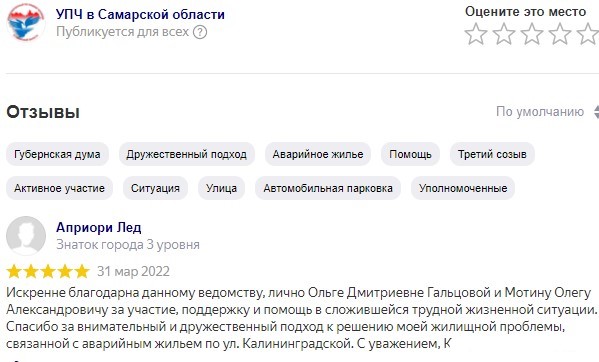Select the Помощь review tag

click(x=410, y=154)
